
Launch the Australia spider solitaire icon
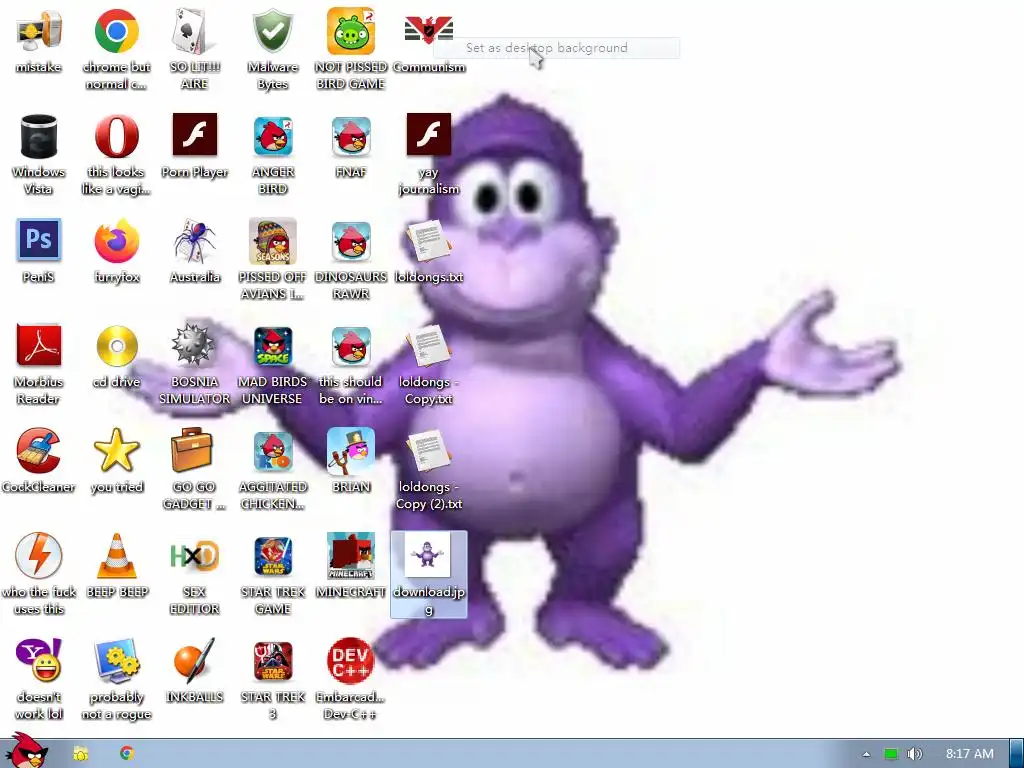click(x=195, y=241)
